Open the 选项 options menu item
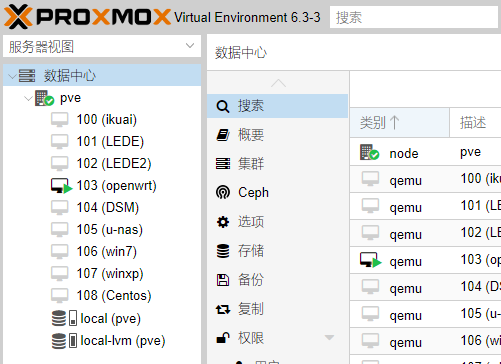501x364 pixels. click(277, 222)
